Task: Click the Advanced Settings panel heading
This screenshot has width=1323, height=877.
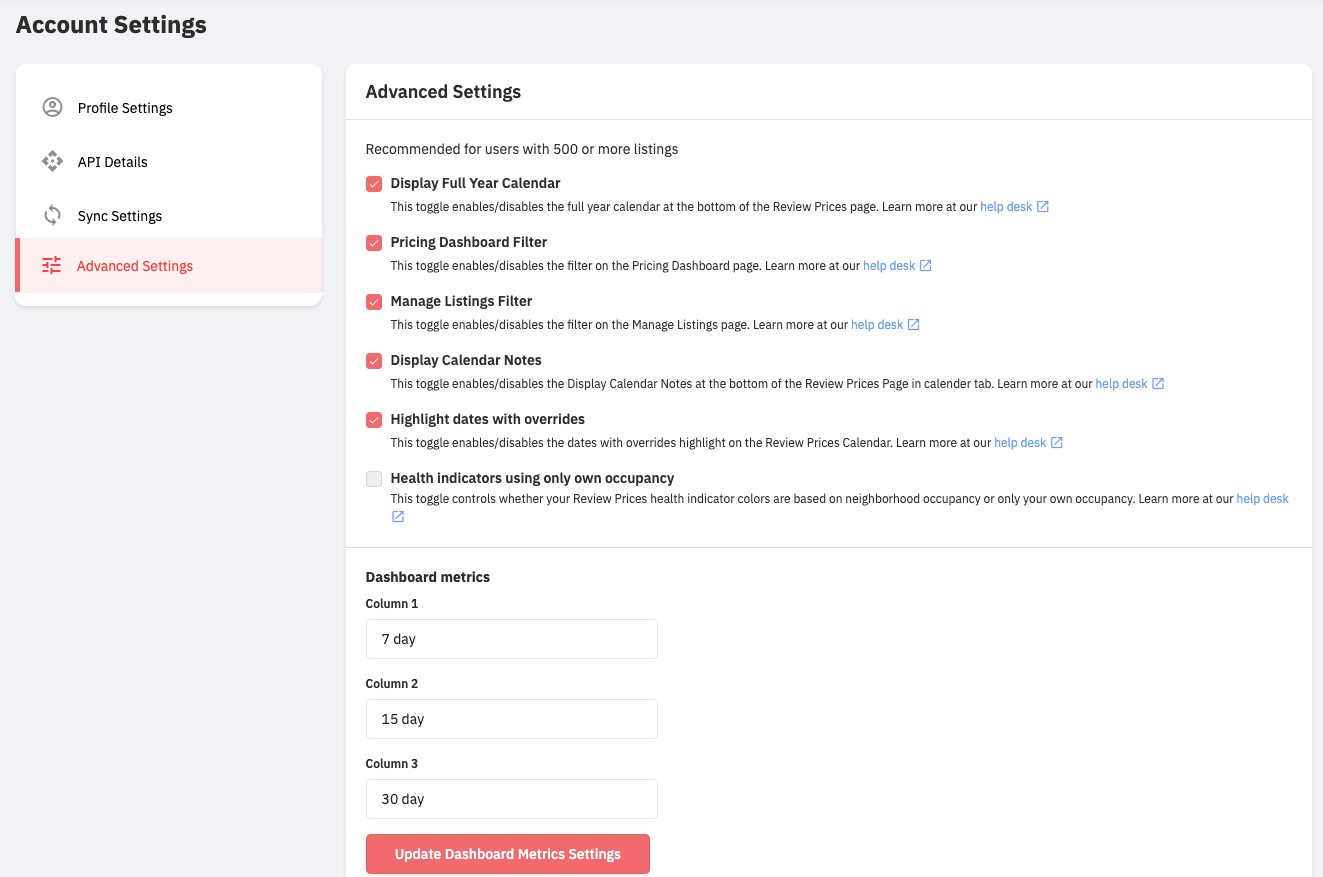Action: (443, 92)
